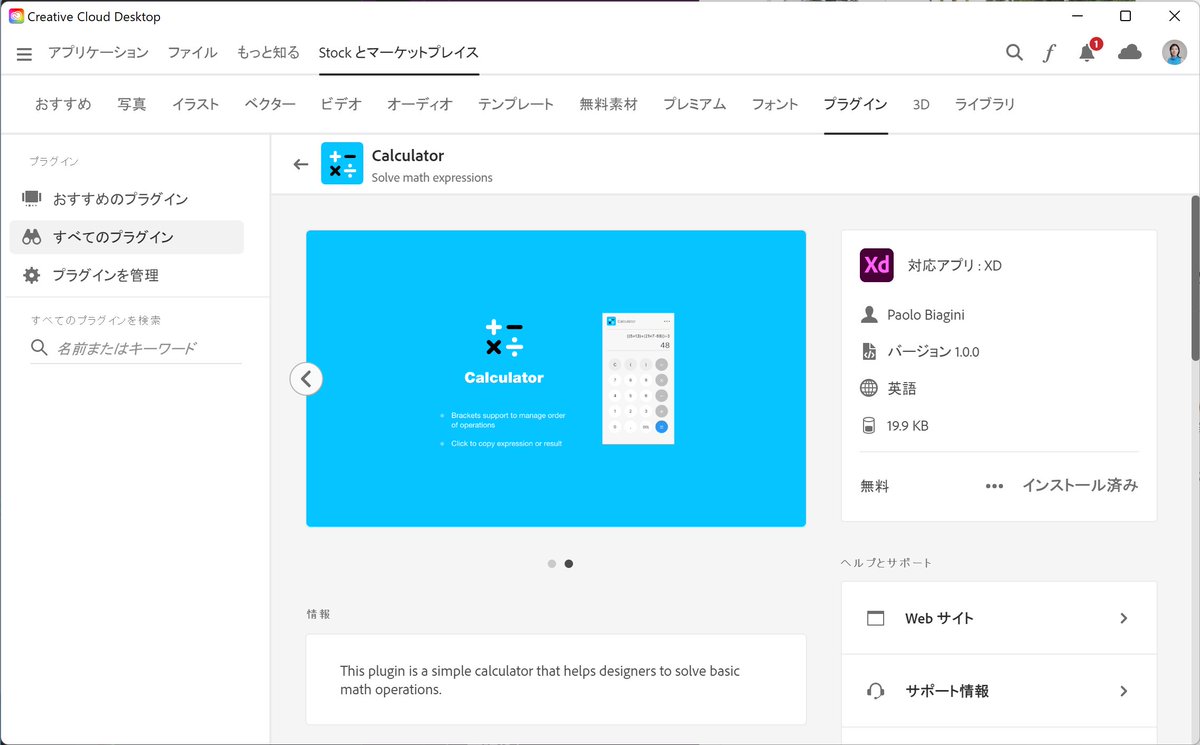1200x745 pixels.
Task: Click the Web site window icon
Action: (876, 618)
